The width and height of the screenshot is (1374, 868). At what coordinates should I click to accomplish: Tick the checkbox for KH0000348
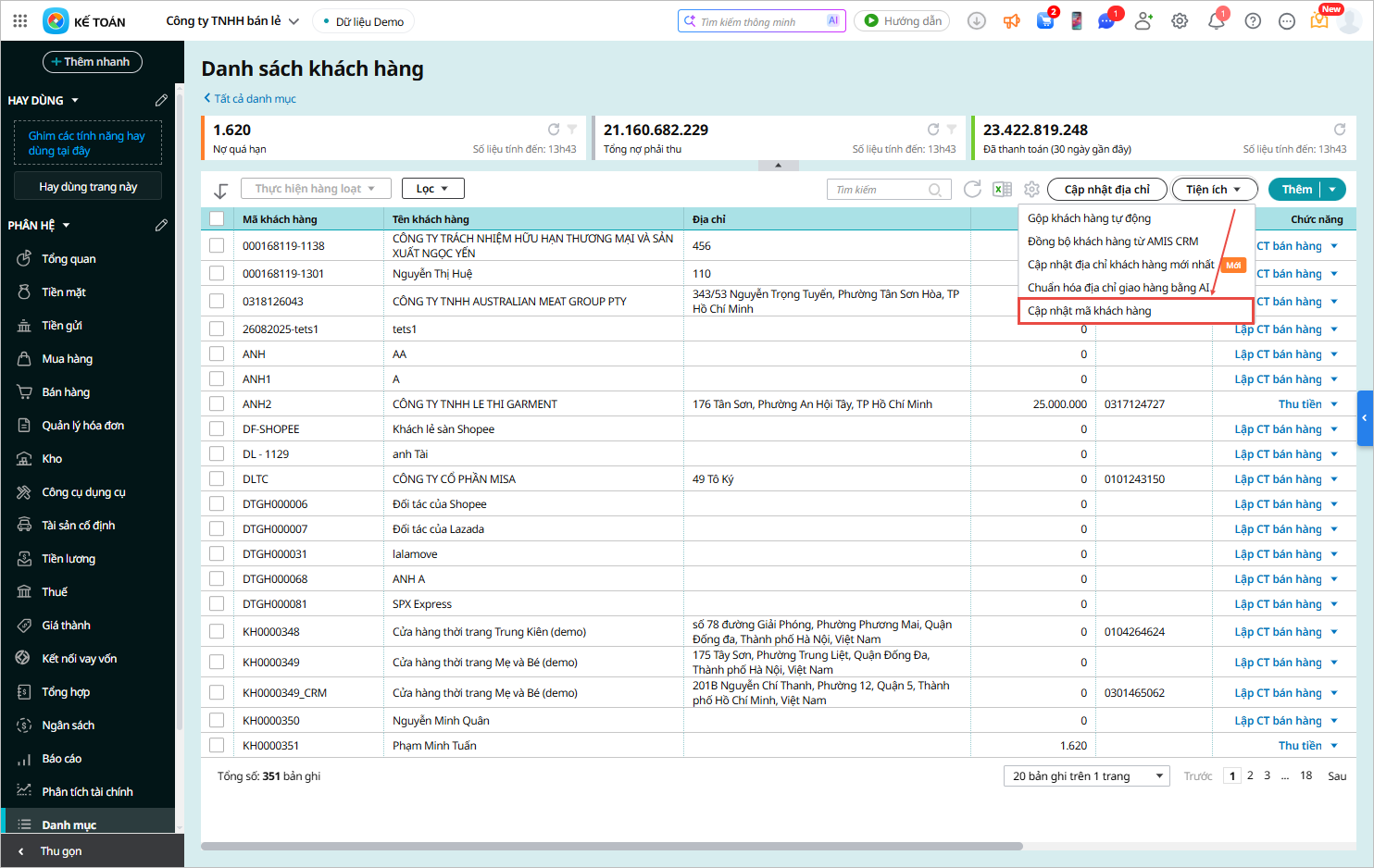(x=217, y=632)
